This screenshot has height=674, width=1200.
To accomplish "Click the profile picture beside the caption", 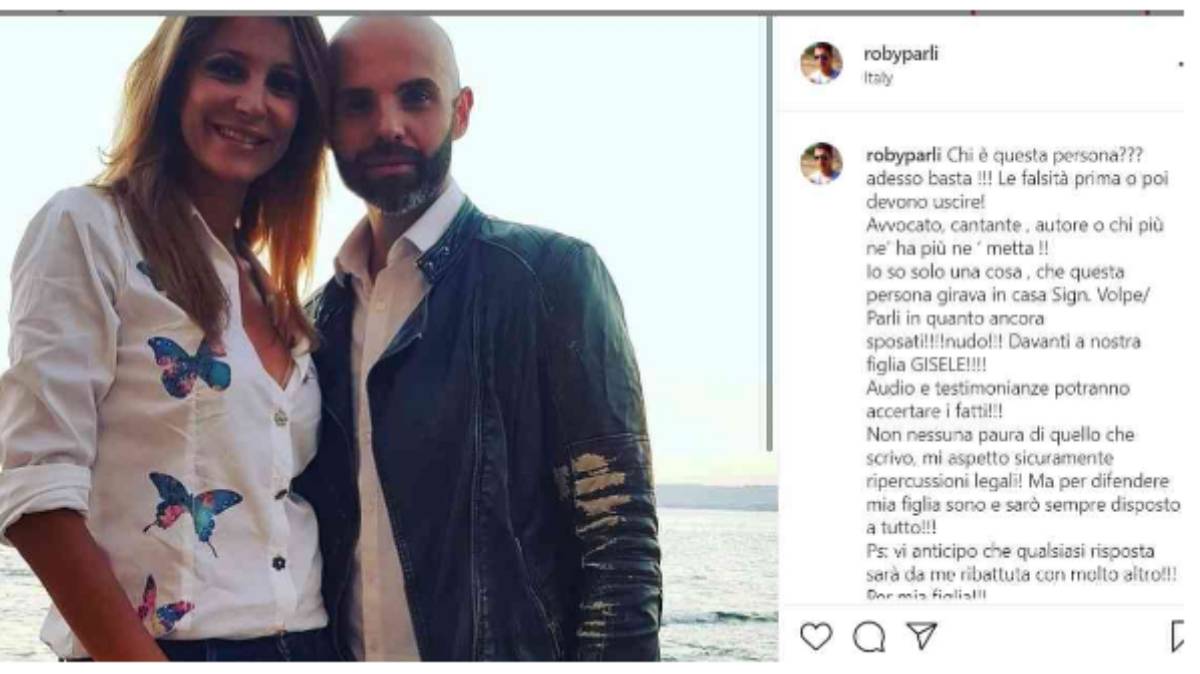I will (821, 163).
